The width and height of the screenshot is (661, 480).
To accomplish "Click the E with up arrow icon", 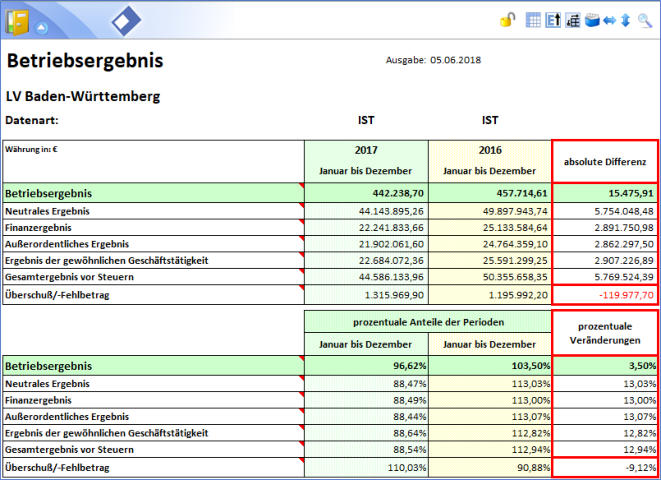I will (553, 20).
